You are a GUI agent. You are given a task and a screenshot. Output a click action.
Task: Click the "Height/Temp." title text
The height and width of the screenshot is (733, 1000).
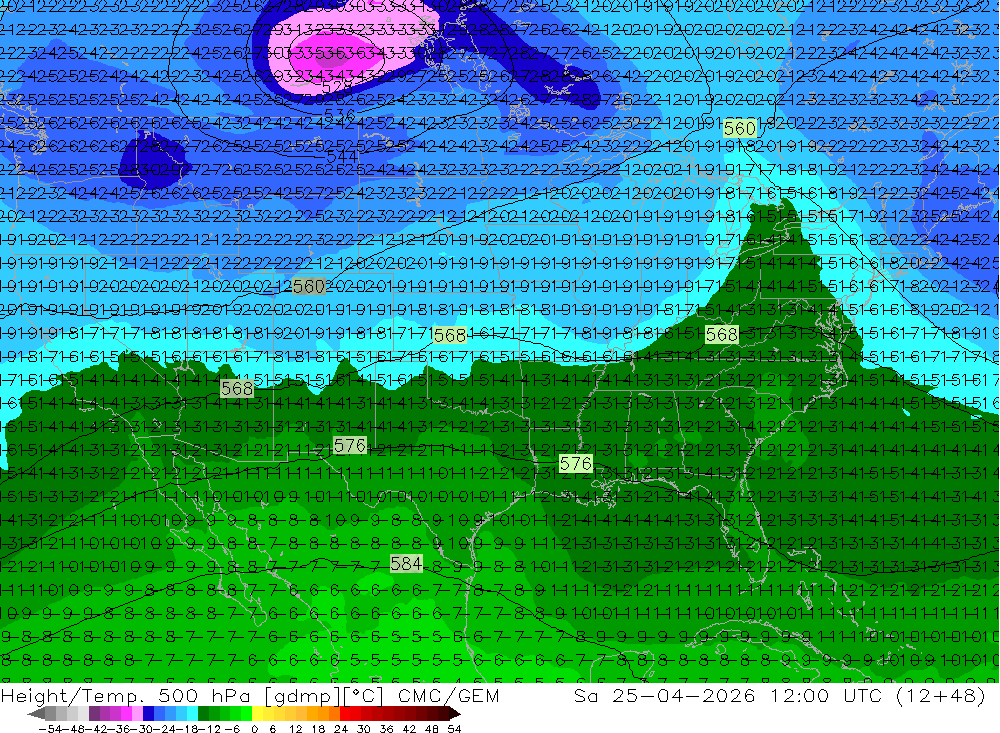[x=71, y=696]
